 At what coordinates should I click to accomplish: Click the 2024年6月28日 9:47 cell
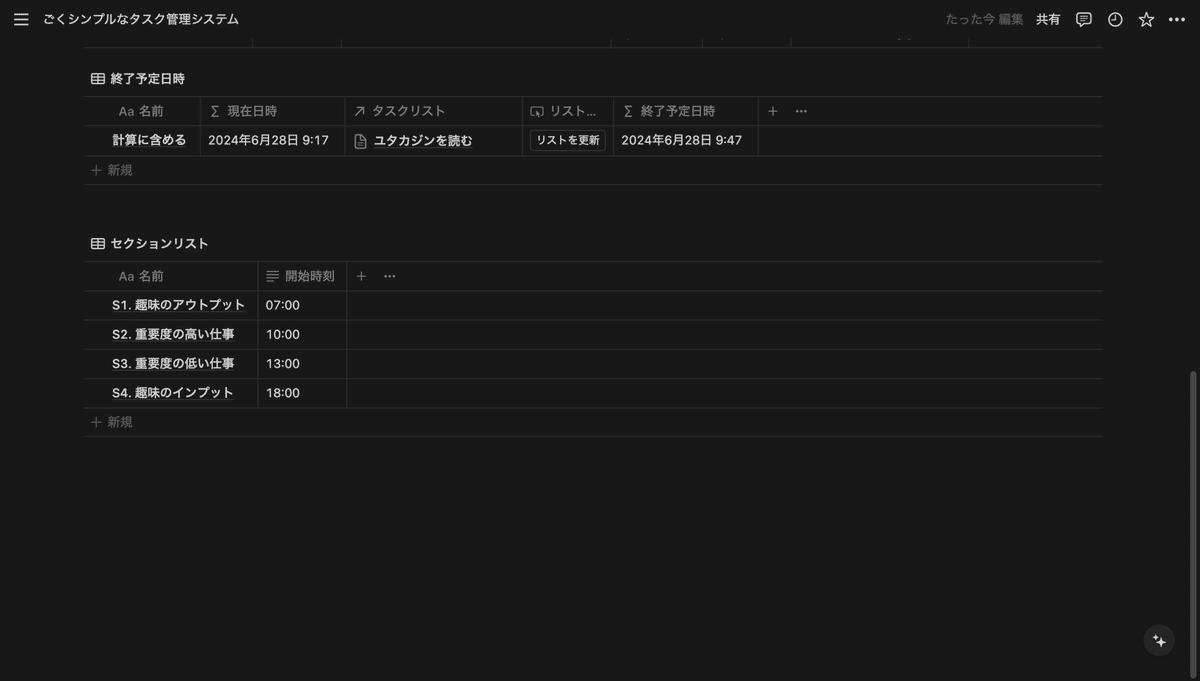click(x=685, y=140)
